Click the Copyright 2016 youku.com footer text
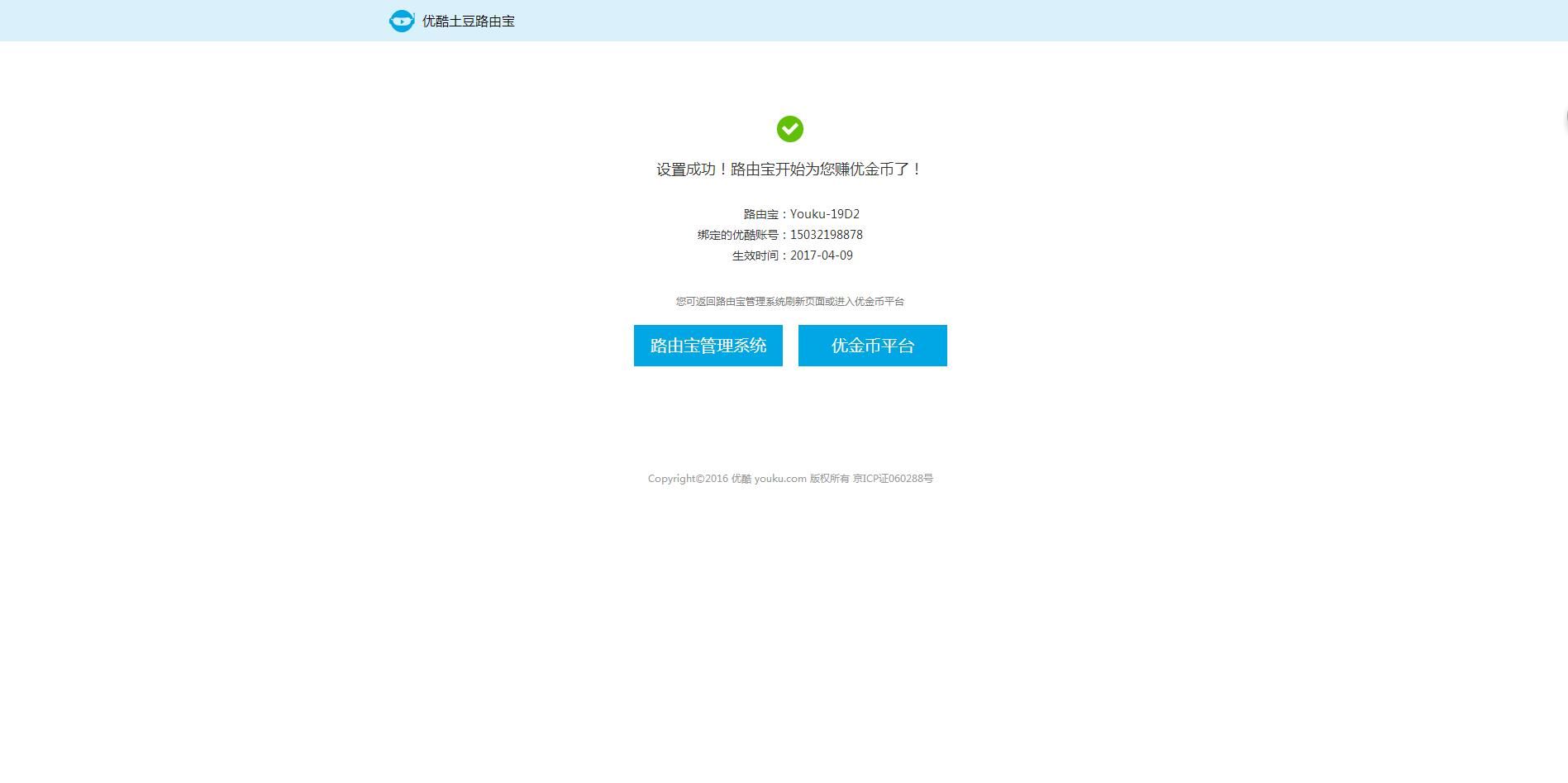 click(x=790, y=479)
